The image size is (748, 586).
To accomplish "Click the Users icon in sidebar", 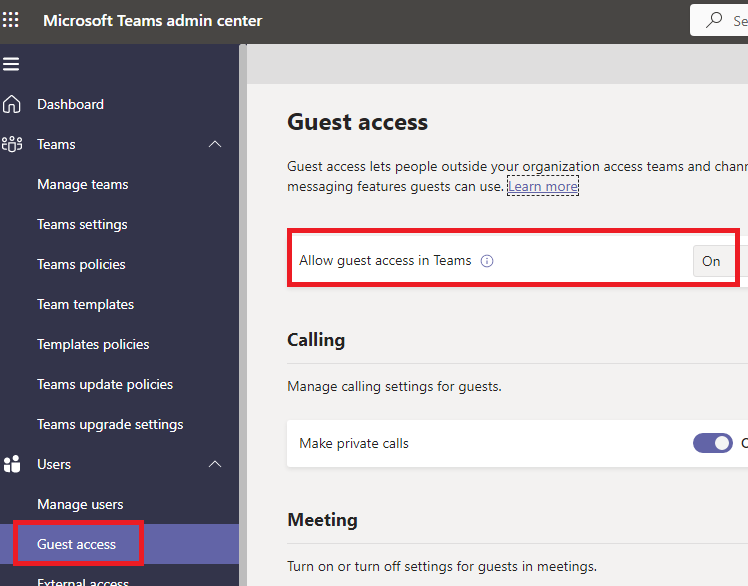I will coord(12,464).
